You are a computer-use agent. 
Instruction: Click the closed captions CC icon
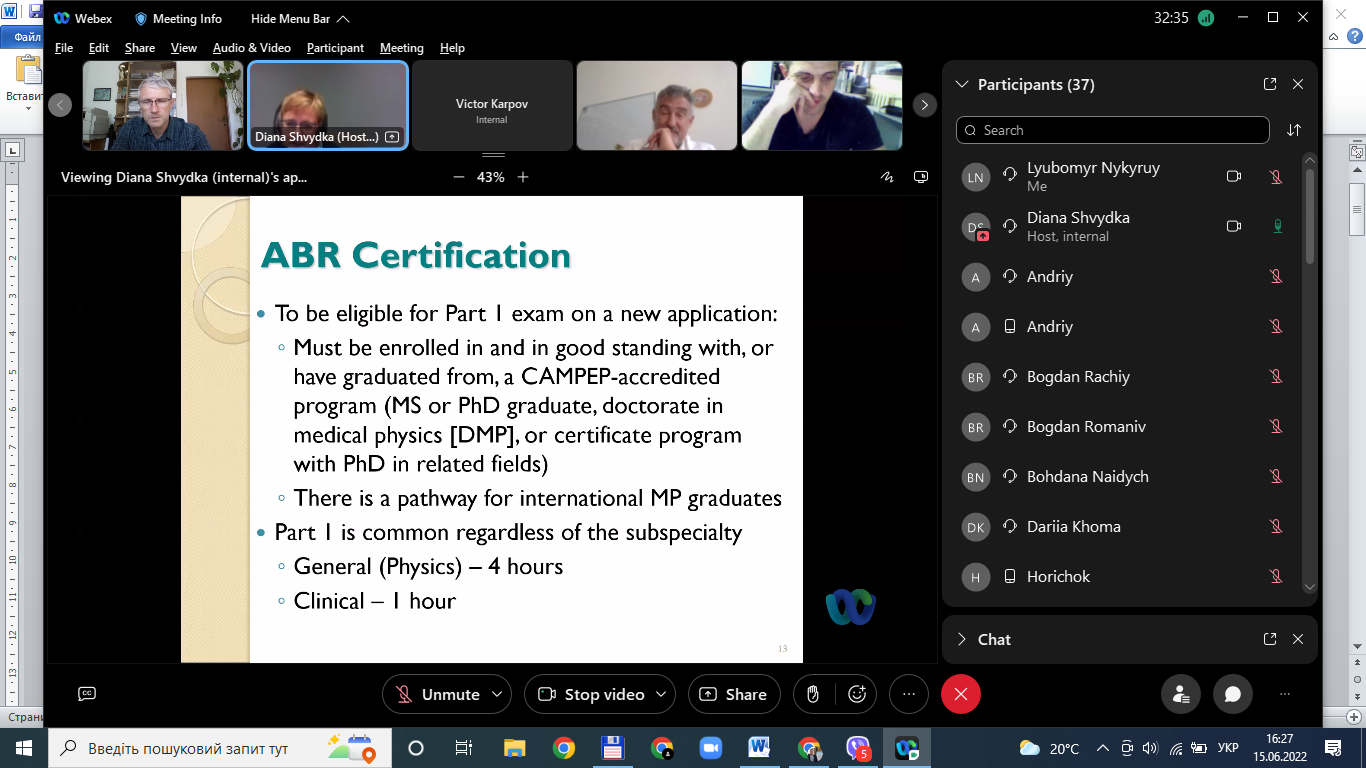[87, 694]
